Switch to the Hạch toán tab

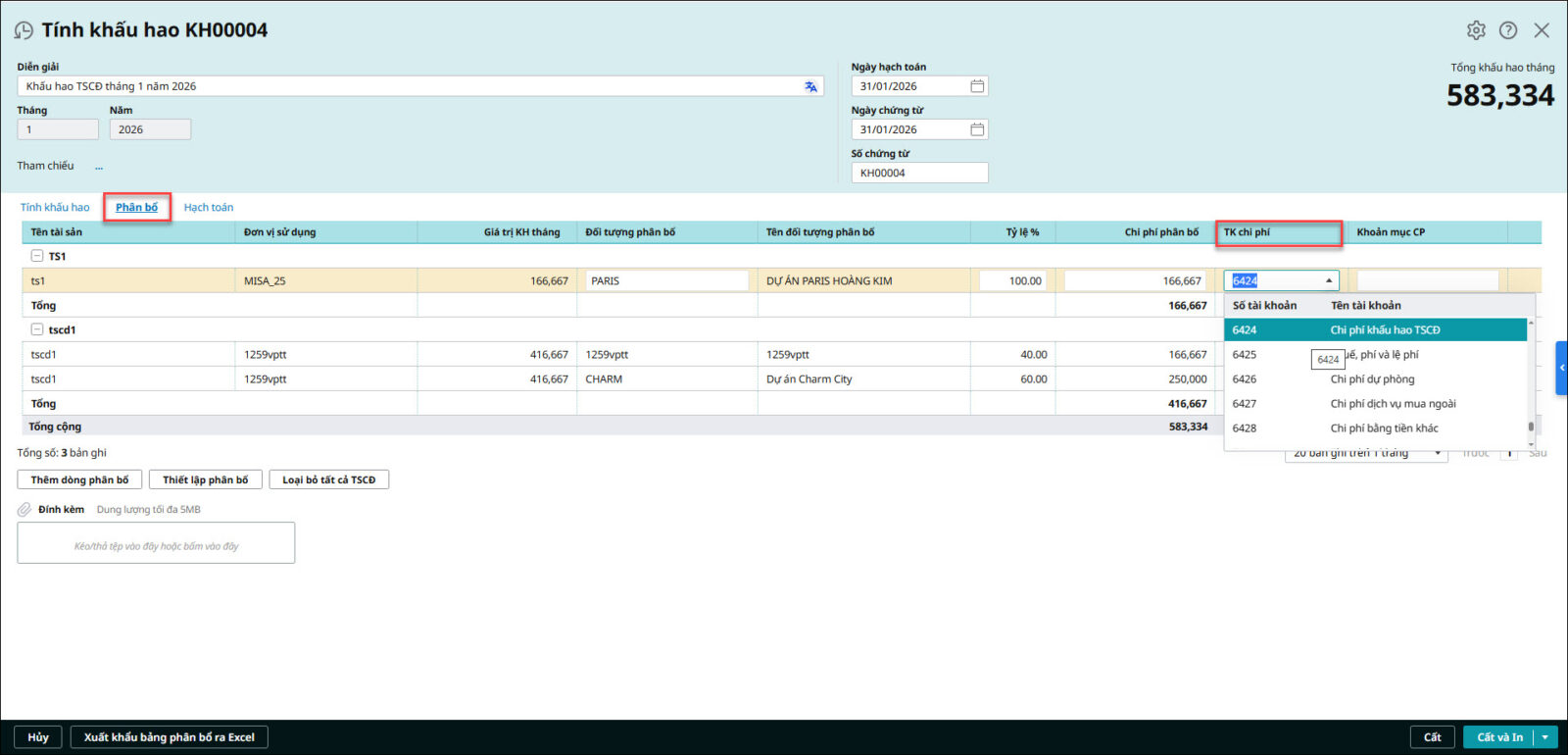tap(209, 208)
